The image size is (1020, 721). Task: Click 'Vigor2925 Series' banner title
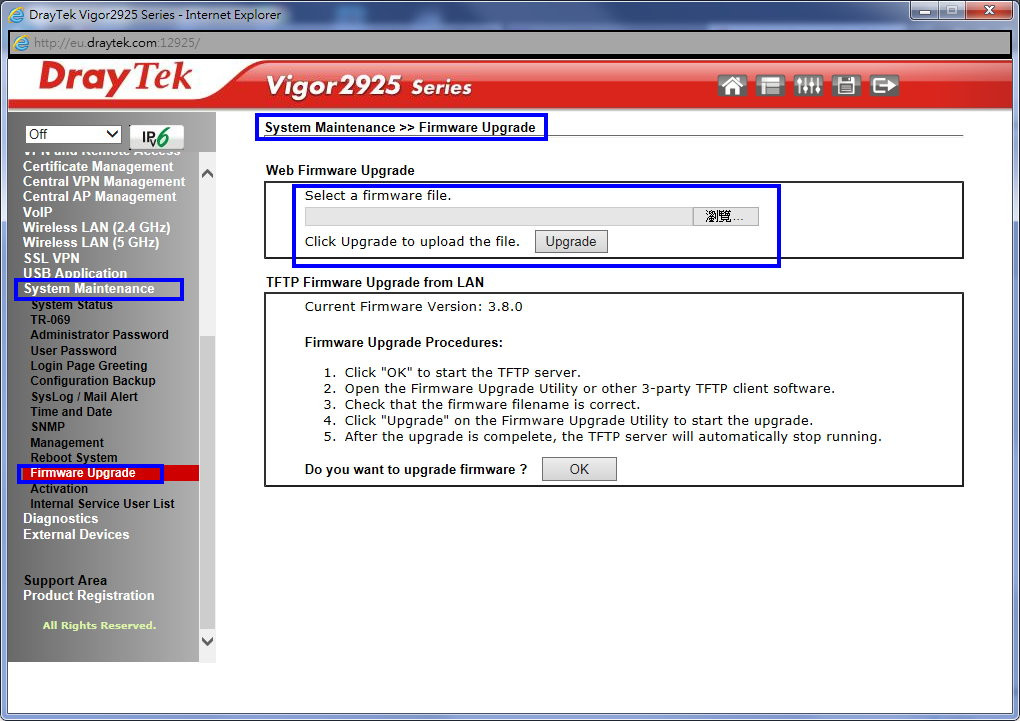pyautogui.click(x=369, y=87)
